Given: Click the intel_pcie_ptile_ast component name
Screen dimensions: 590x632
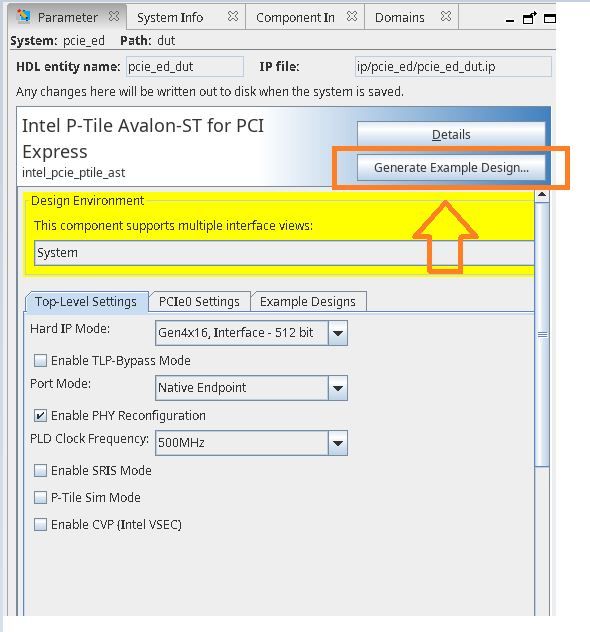Looking at the screenshot, I should 73,173.
